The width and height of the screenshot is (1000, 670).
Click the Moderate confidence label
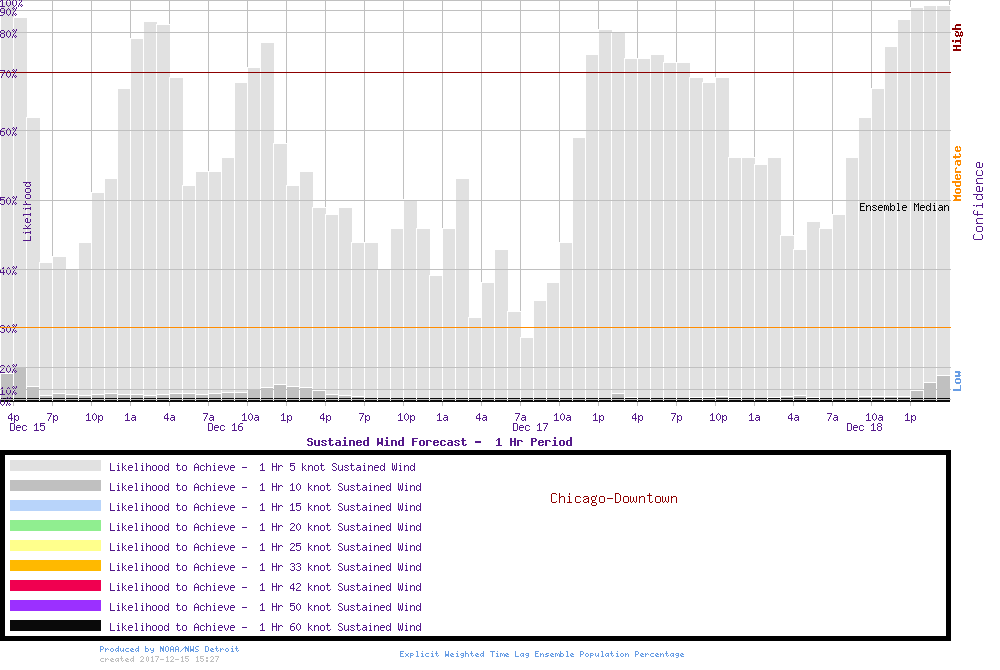[957, 173]
